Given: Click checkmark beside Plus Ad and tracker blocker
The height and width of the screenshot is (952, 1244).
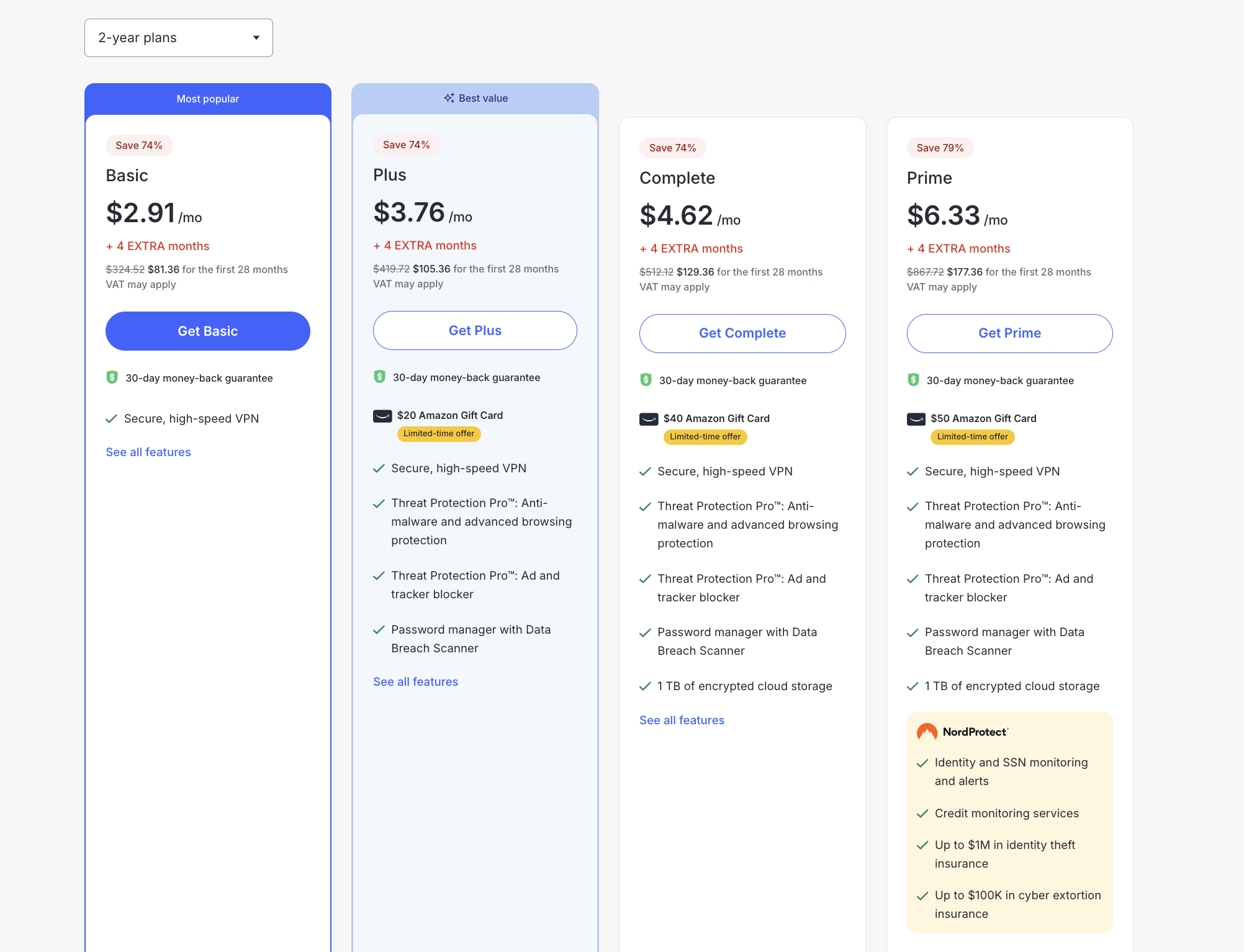Looking at the screenshot, I should point(379,576).
